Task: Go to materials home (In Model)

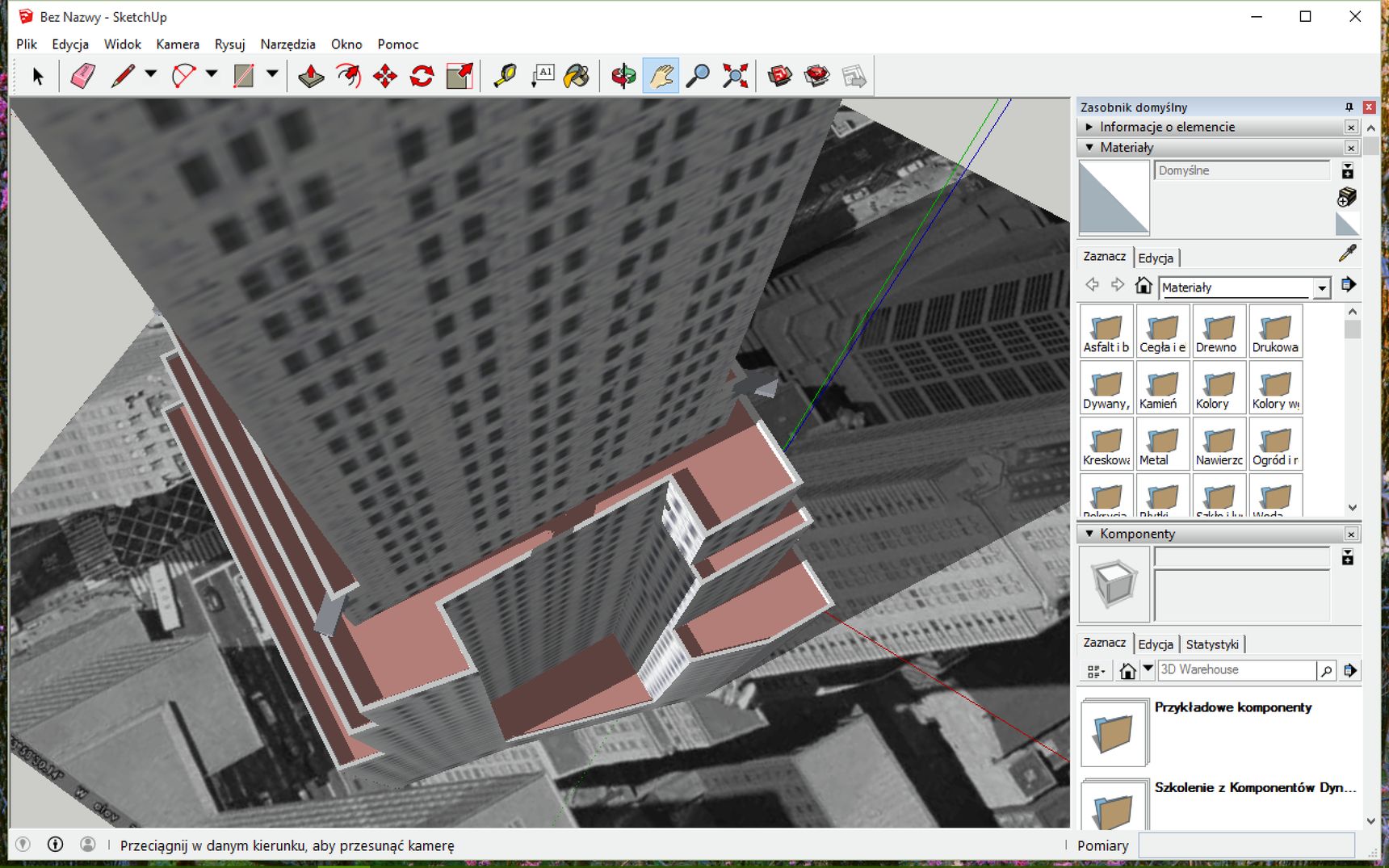Action: click(x=1143, y=285)
